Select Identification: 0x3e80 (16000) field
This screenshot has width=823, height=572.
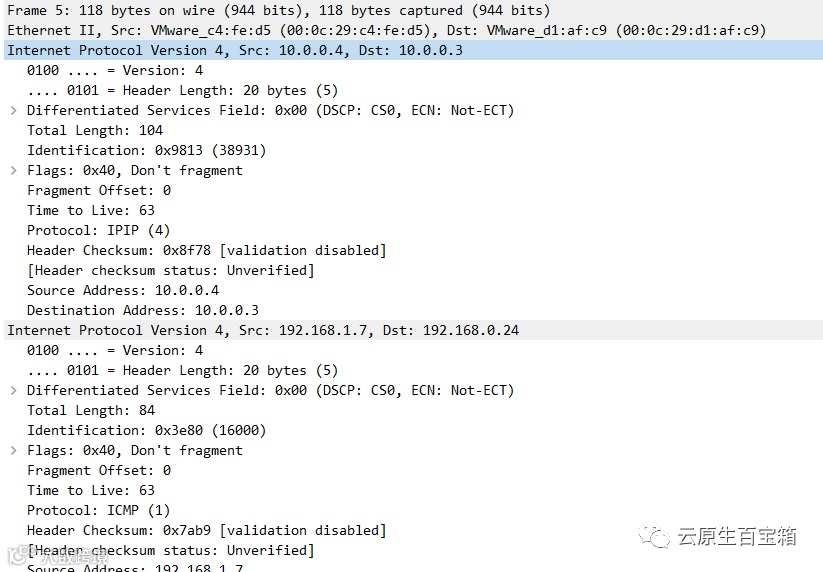coord(146,431)
